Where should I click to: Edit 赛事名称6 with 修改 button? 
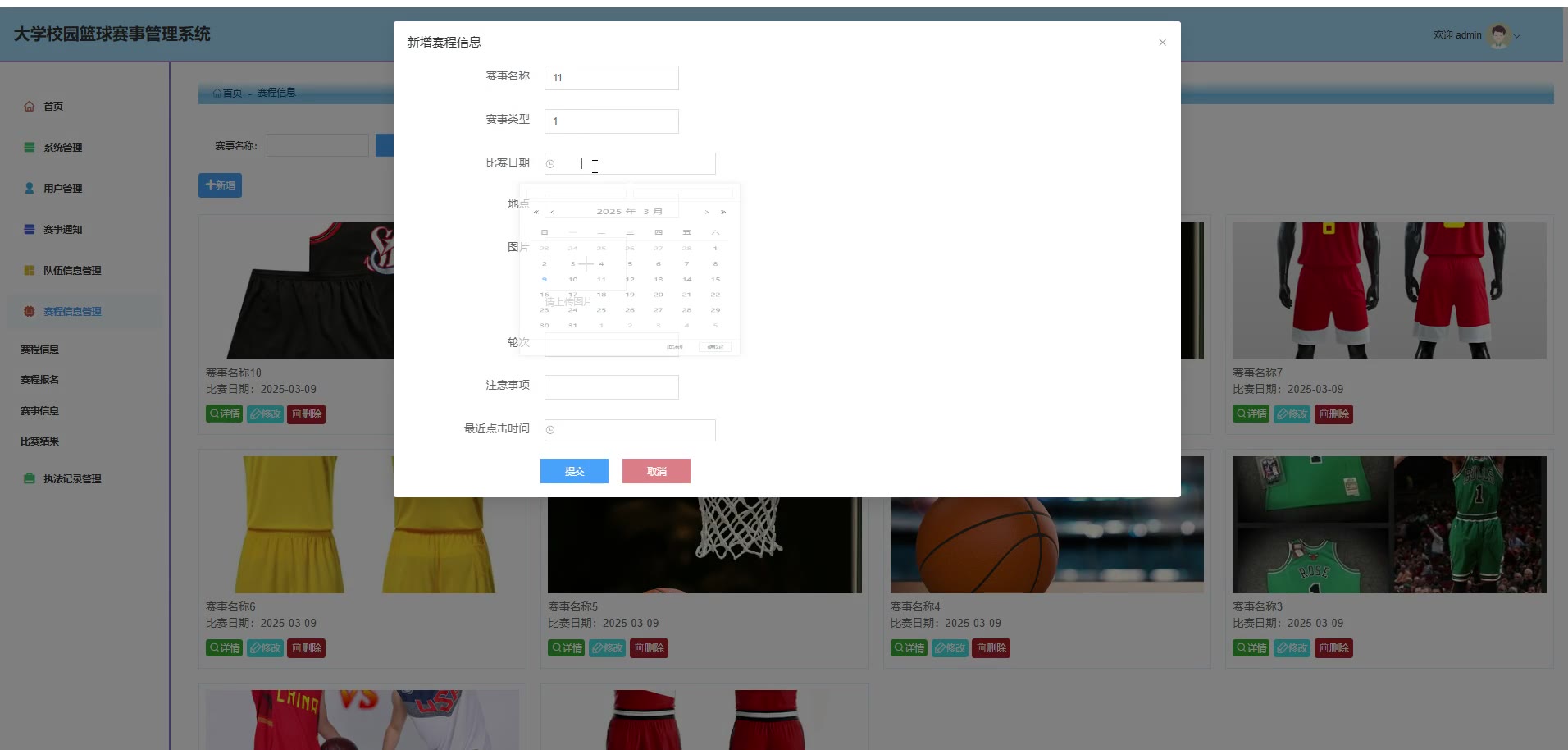pyautogui.click(x=265, y=648)
